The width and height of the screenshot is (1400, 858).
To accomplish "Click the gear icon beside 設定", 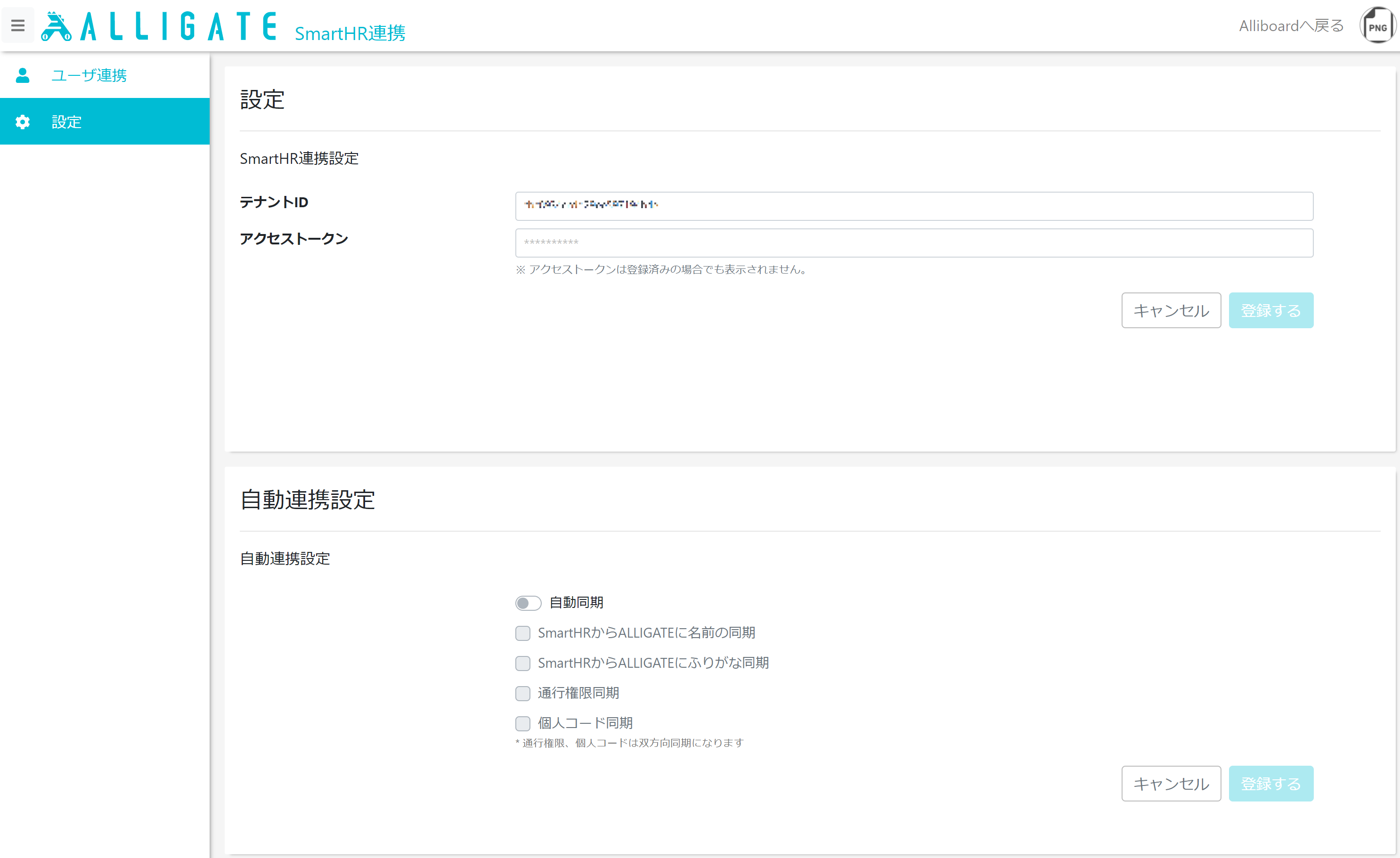I will pyautogui.click(x=23, y=121).
